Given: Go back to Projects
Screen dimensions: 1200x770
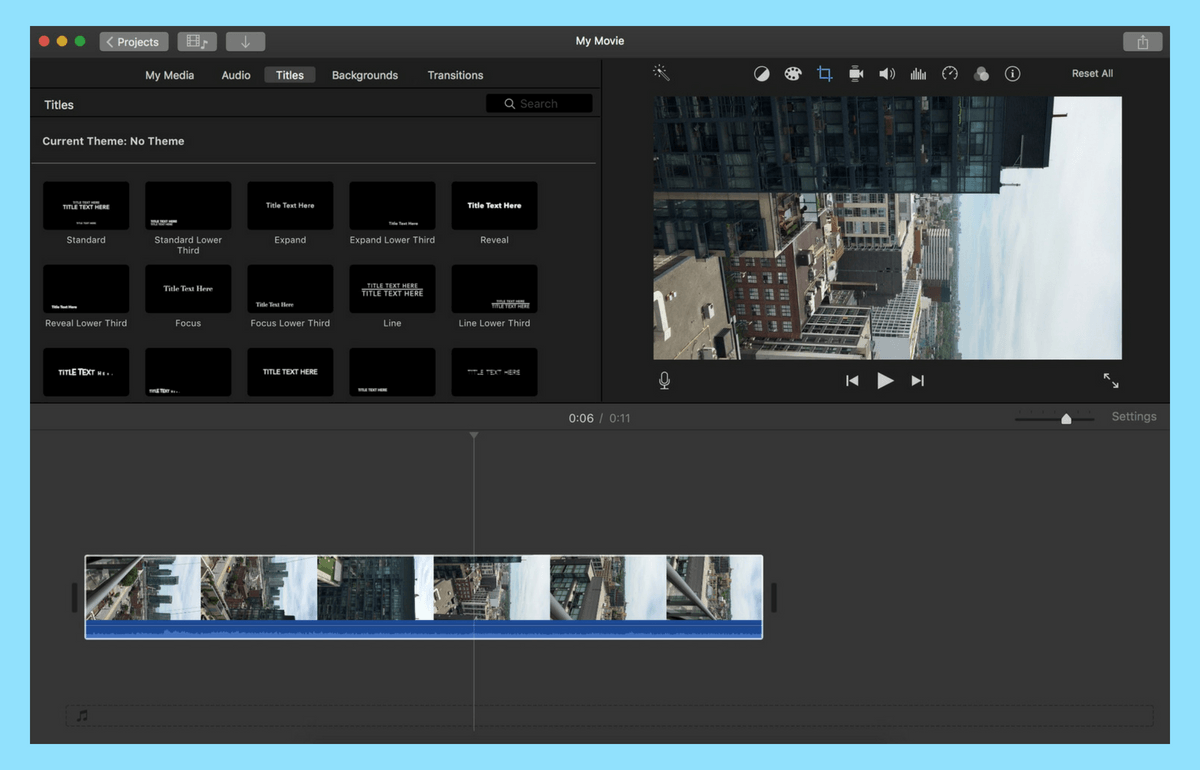Looking at the screenshot, I should pos(133,42).
